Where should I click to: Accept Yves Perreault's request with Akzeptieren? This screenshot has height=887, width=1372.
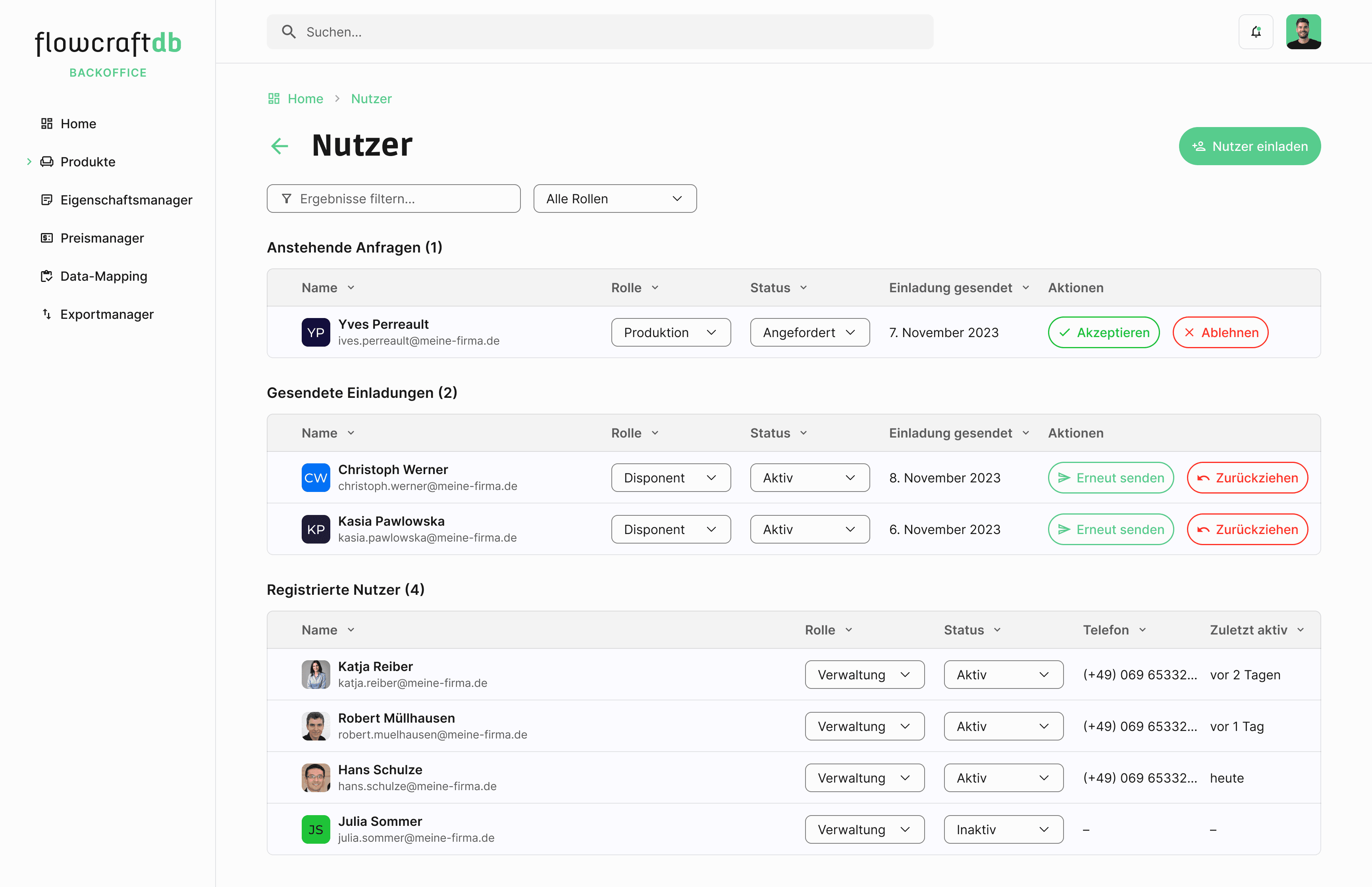tap(1103, 332)
